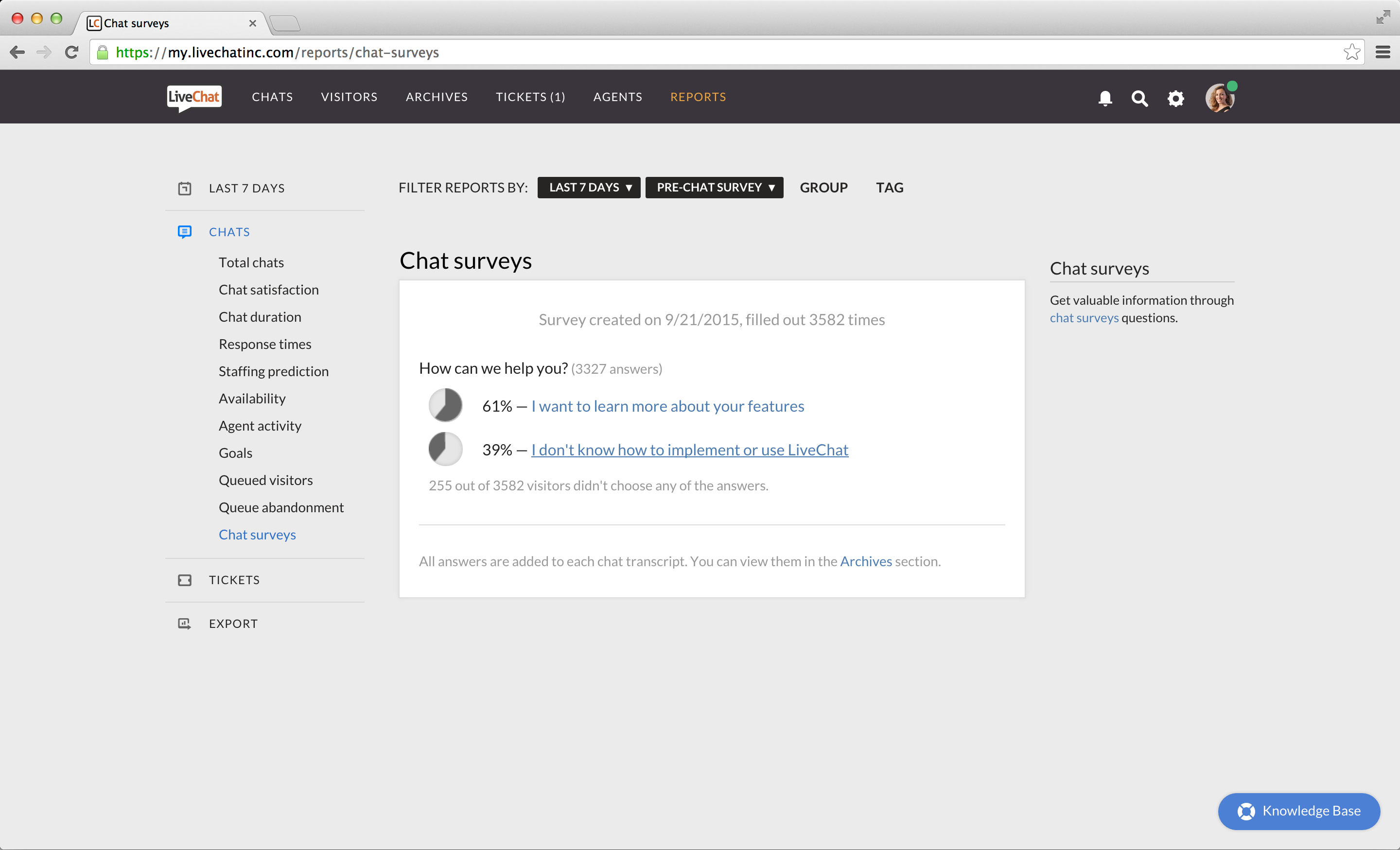The height and width of the screenshot is (850, 1400).
Task: Click the ticket icon beside TICKETS sidebar entry
Action: pos(185,580)
